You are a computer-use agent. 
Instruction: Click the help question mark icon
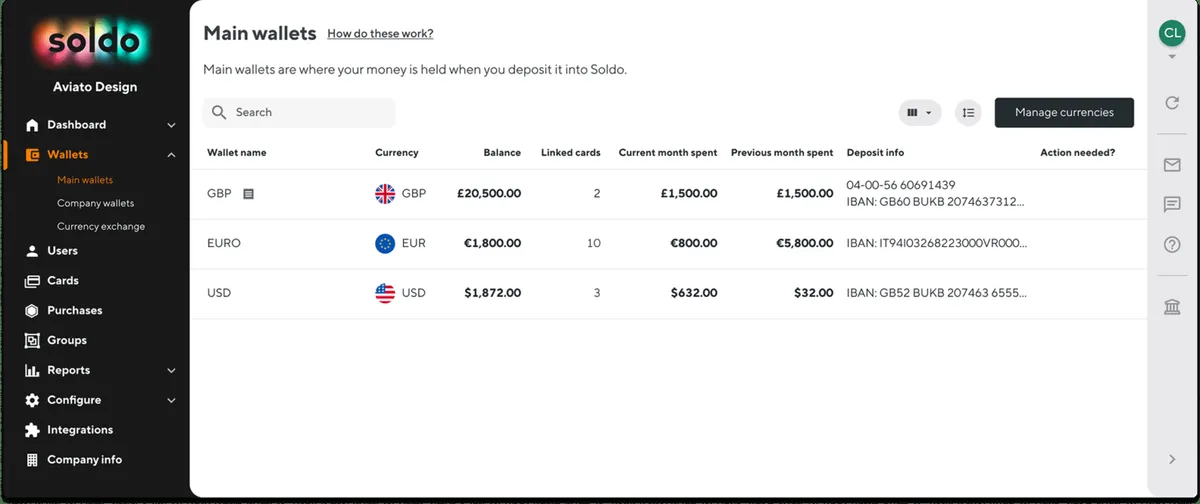(1172, 244)
